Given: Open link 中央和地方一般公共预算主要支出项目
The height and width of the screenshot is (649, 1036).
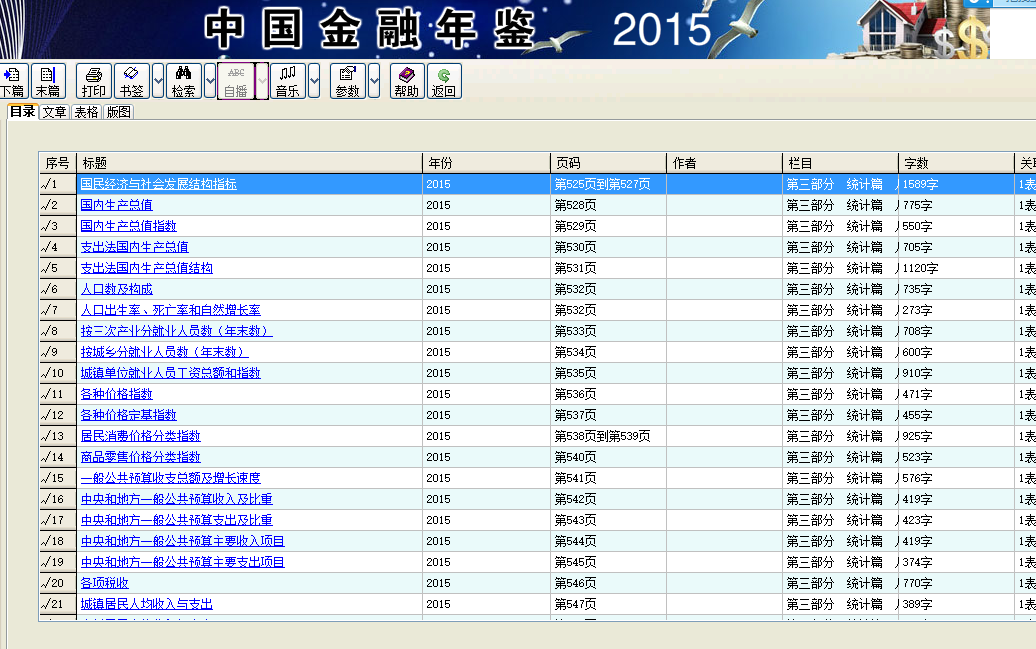Looking at the screenshot, I should [182, 562].
